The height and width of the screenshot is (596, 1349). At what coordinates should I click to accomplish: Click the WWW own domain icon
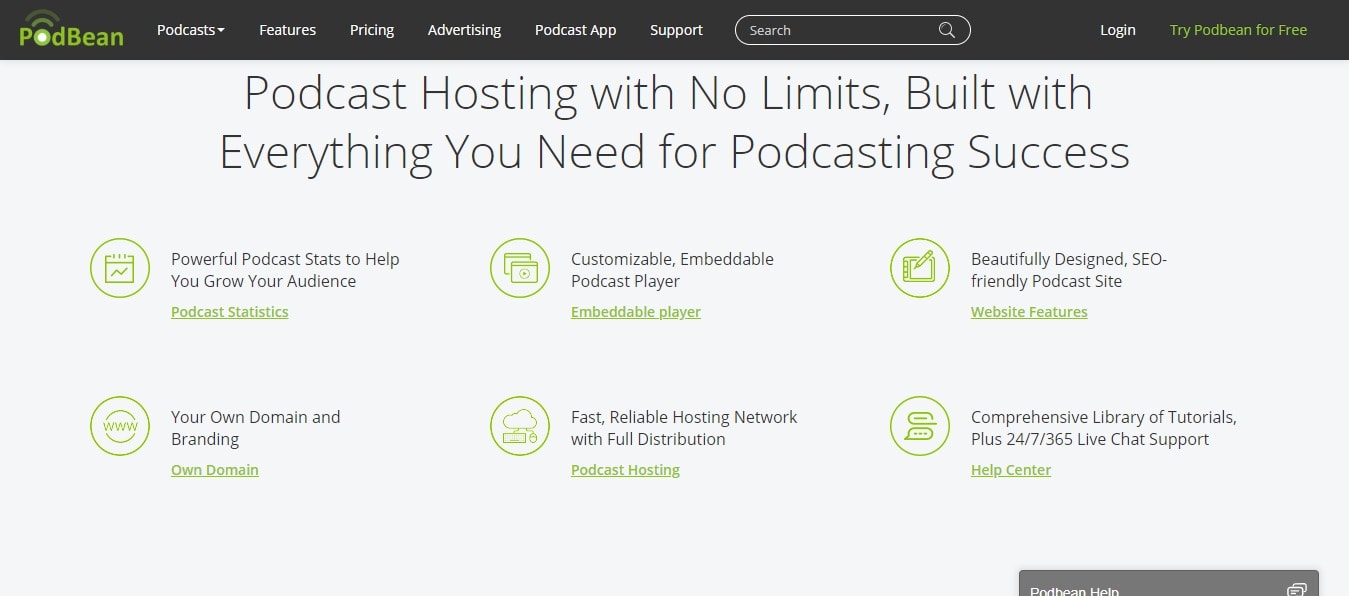[x=120, y=426]
